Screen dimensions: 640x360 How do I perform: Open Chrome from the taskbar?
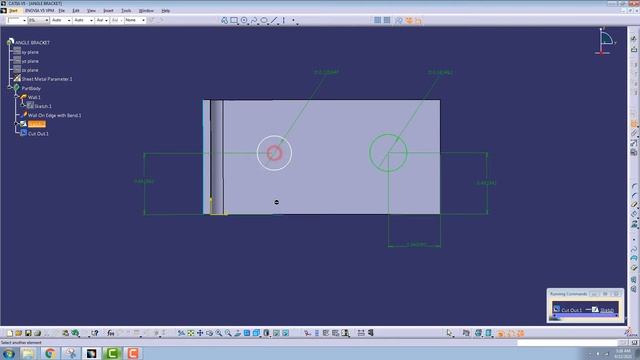50,353
